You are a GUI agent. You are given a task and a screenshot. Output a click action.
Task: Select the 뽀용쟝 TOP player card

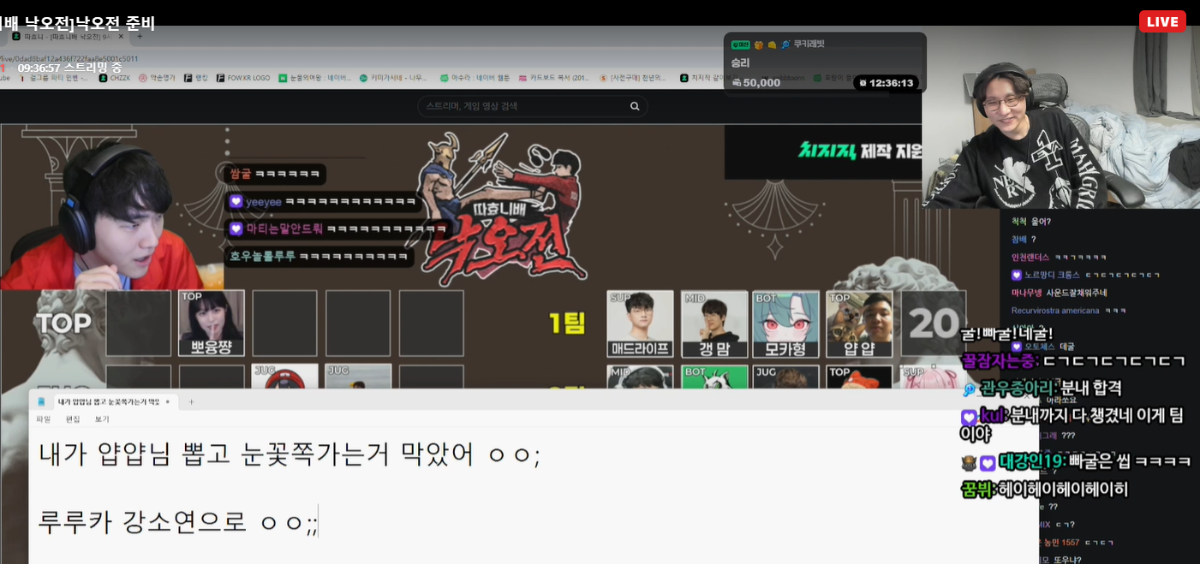pos(211,323)
